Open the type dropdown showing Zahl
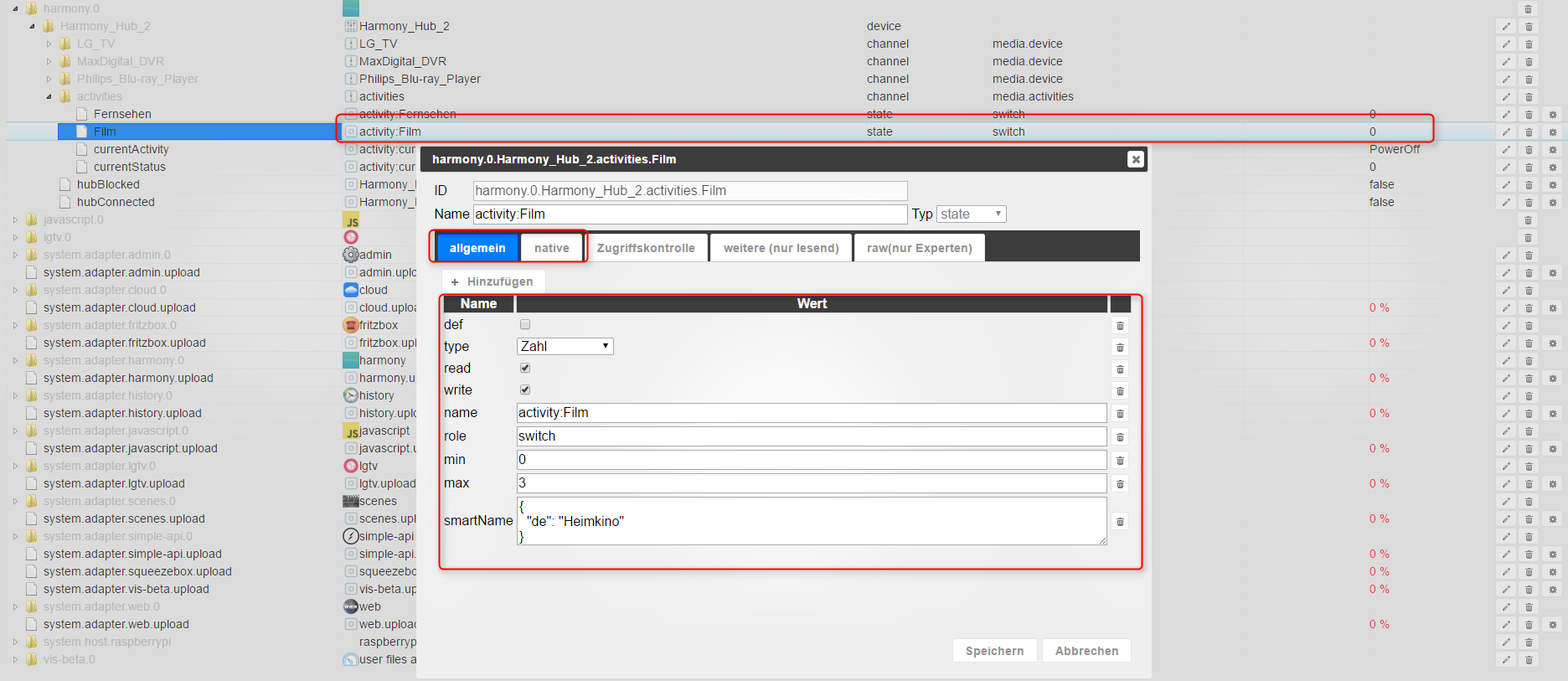The height and width of the screenshot is (681, 1568). point(565,346)
